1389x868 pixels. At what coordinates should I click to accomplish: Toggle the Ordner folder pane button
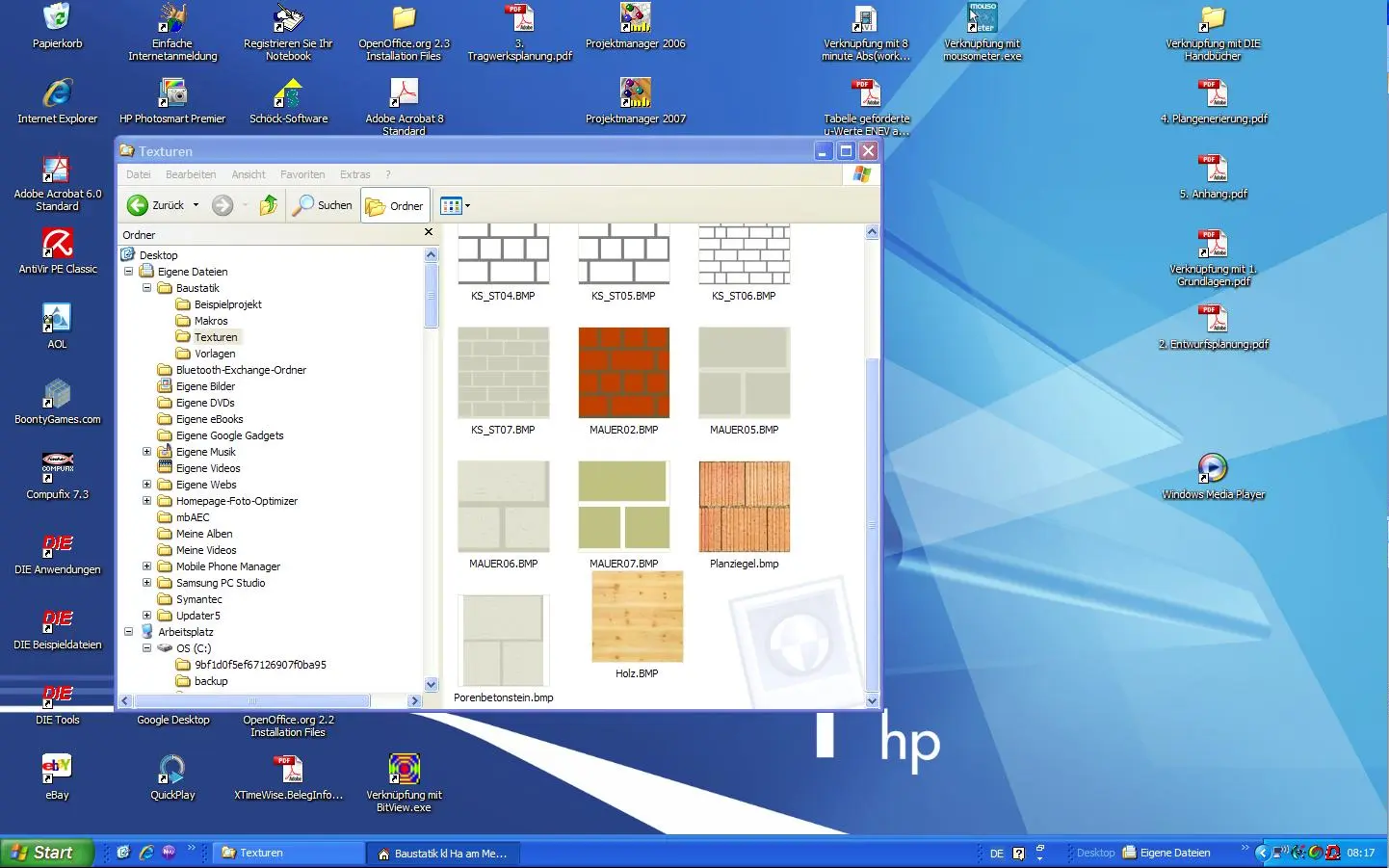[395, 205]
